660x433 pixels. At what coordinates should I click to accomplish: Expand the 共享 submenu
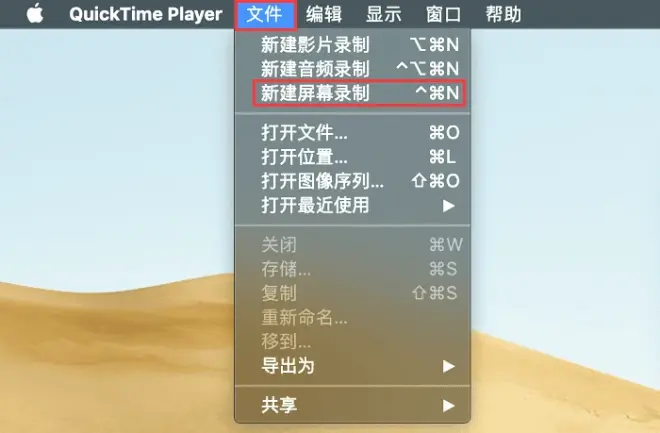click(x=352, y=406)
